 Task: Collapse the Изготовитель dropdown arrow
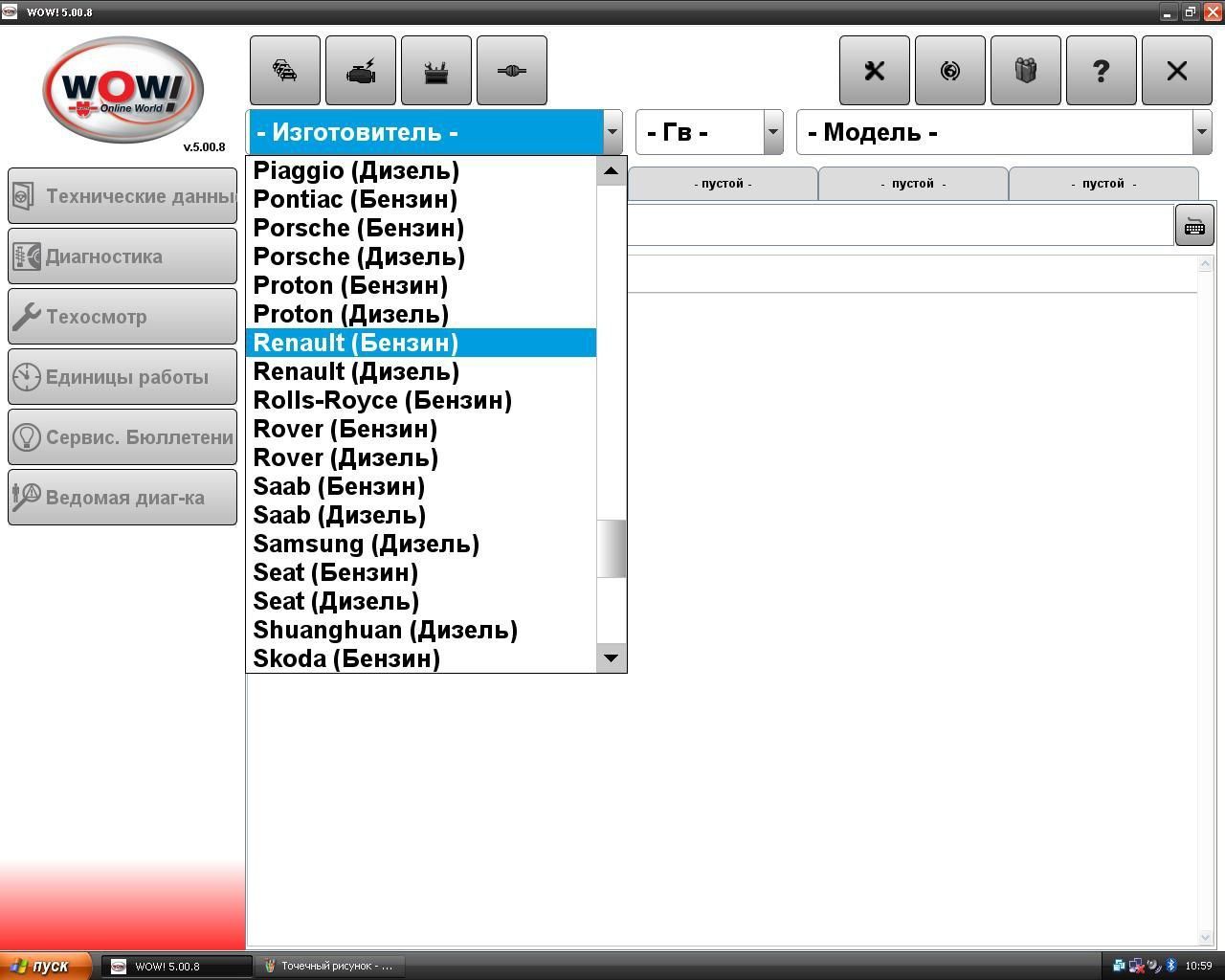(612, 132)
